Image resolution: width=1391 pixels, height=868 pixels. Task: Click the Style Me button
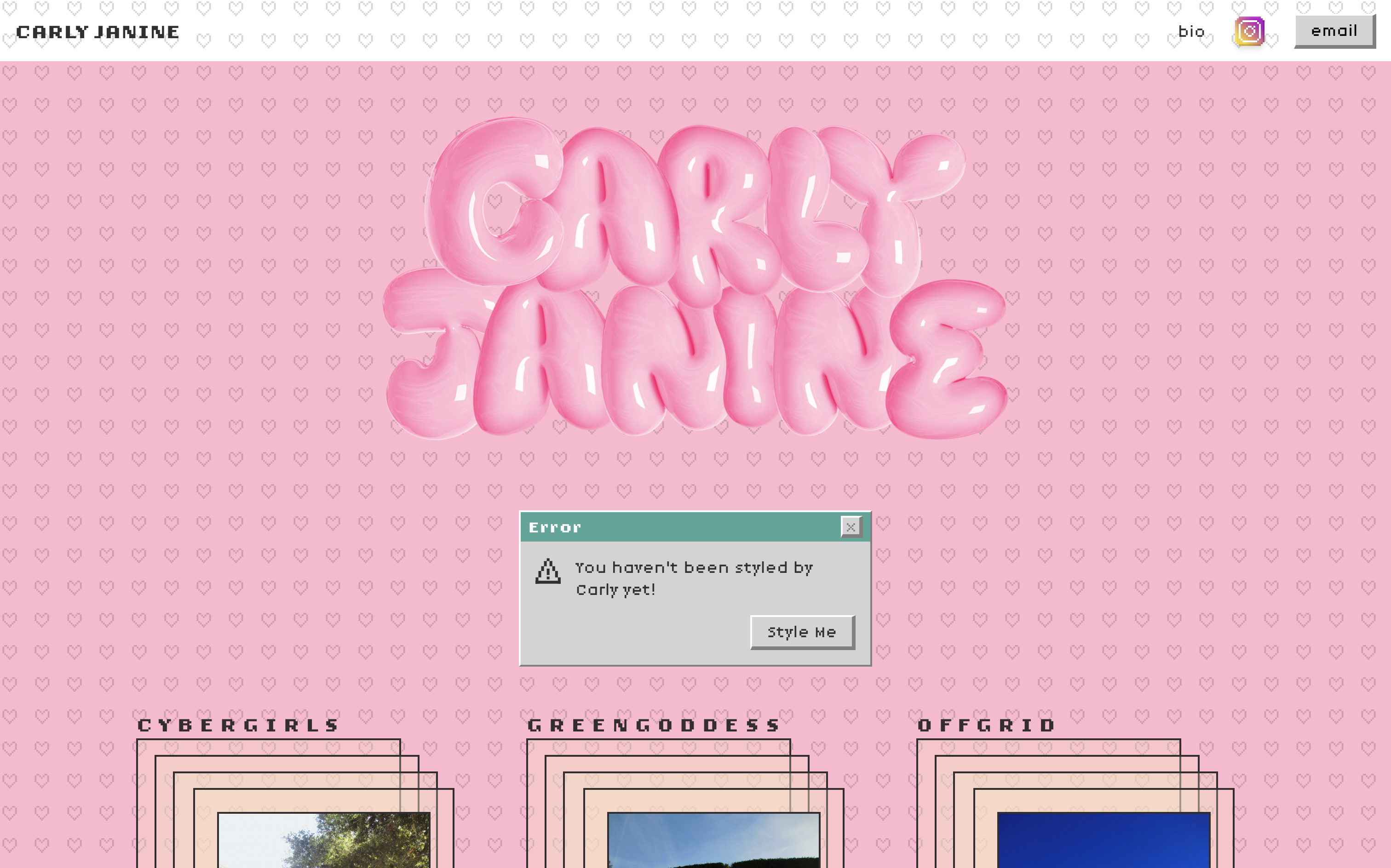[802, 632]
